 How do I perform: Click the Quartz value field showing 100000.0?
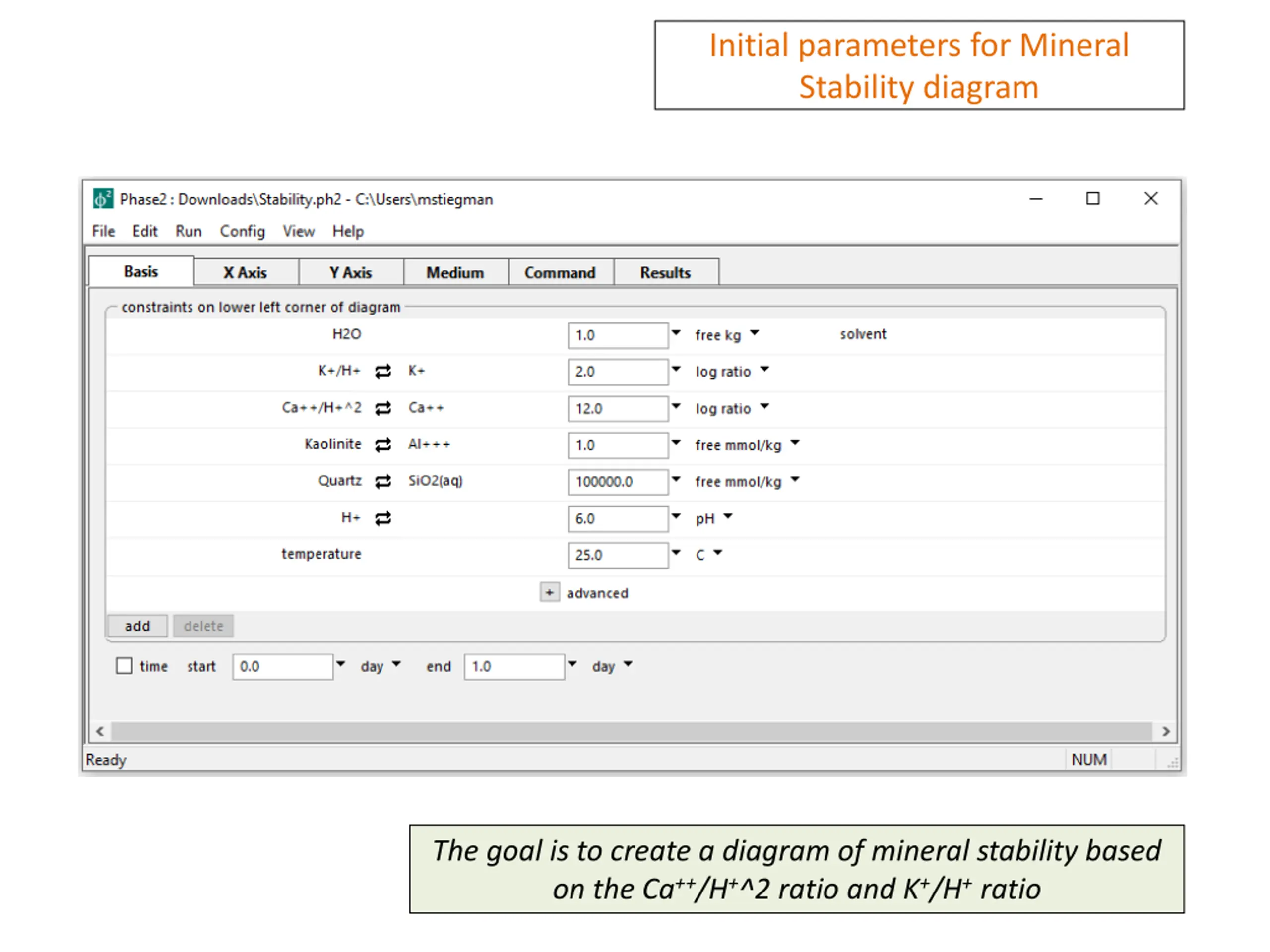[x=617, y=482]
